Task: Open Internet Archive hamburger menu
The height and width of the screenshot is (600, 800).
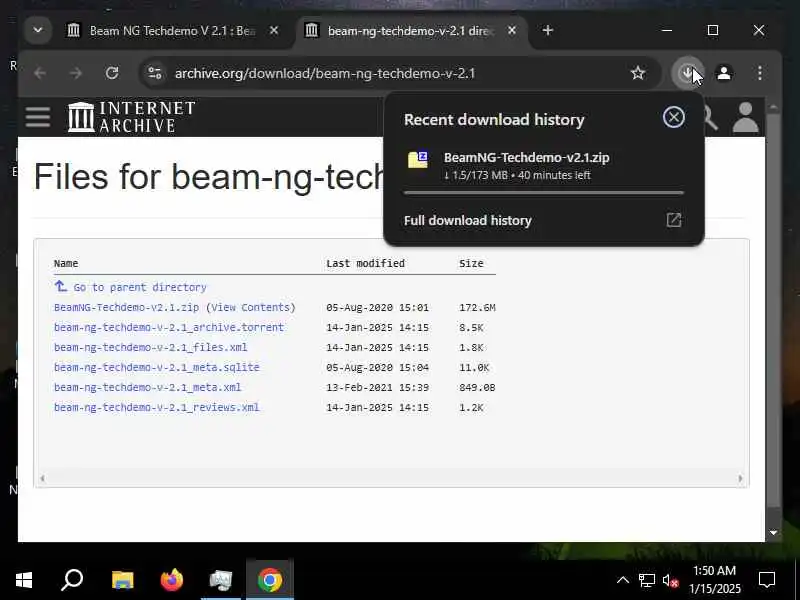Action: coord(38,117)
